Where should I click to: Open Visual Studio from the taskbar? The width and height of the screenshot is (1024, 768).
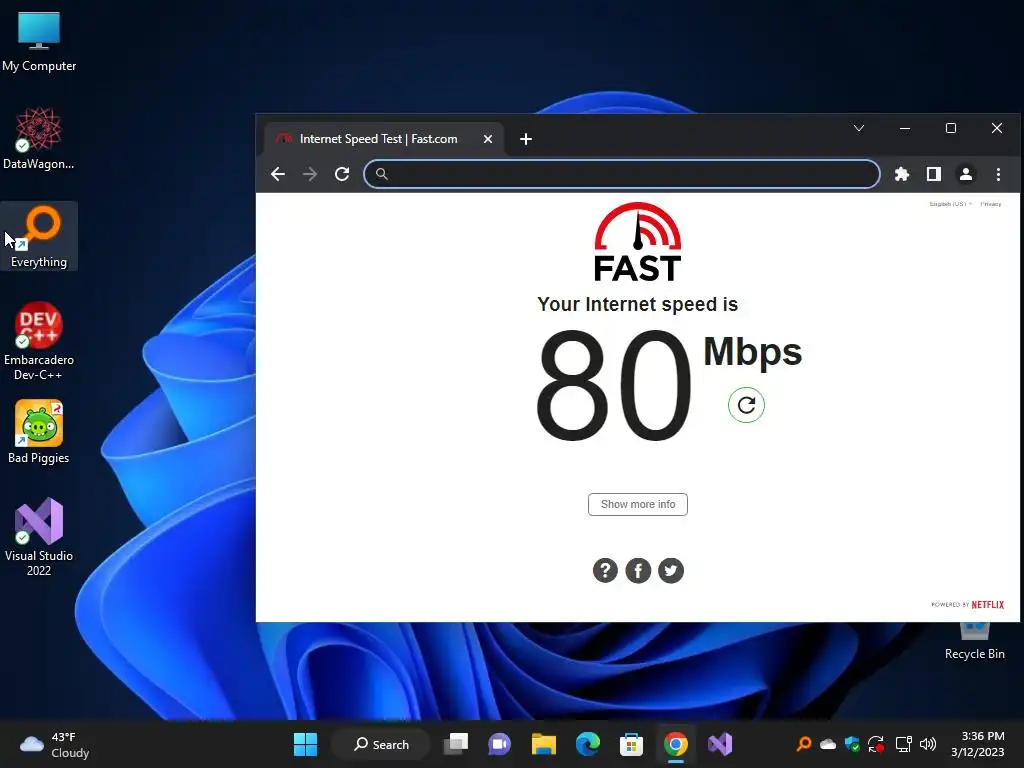coord(720,744)
